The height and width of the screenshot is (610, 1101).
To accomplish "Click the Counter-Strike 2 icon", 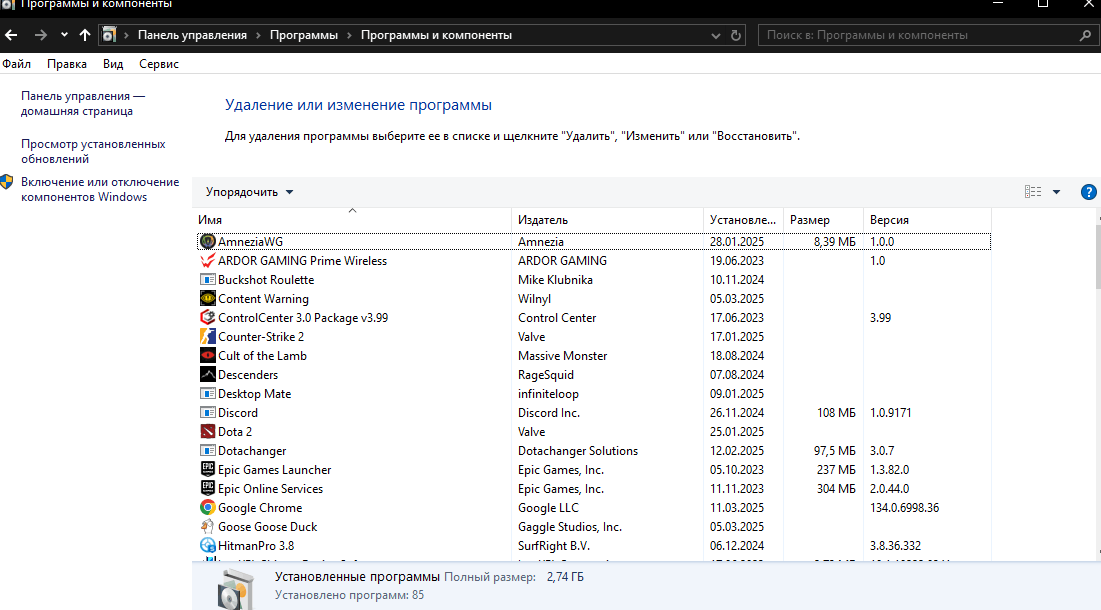I will pos(207,336).
